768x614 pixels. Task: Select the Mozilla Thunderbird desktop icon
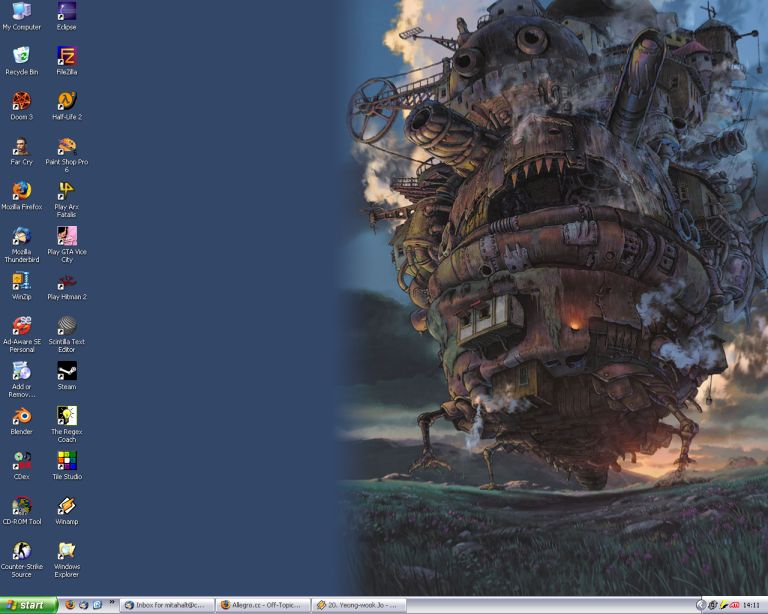[x=21, y=236]
